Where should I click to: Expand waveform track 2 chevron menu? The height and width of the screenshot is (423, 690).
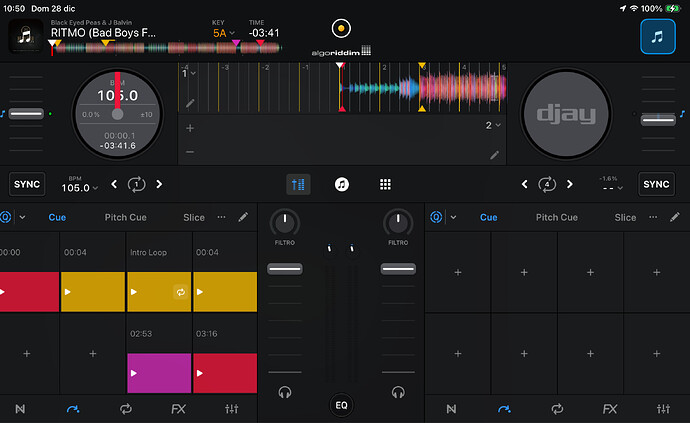pos(493,126)
